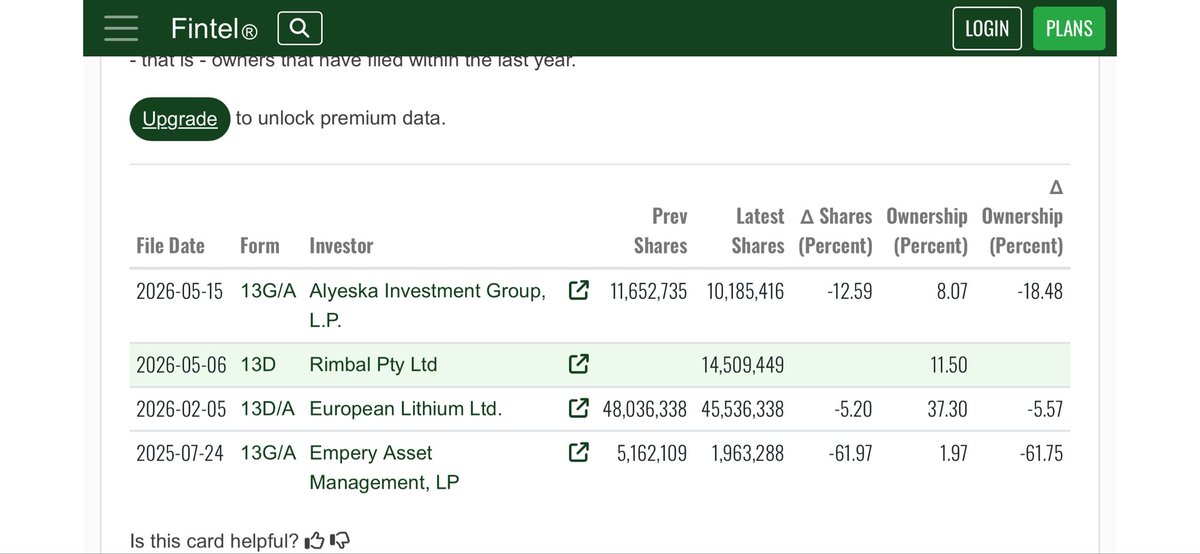The image size is (1200, 554).
Task: Open European Lithium Ltd. investor page
Action: tap(406, 409)
